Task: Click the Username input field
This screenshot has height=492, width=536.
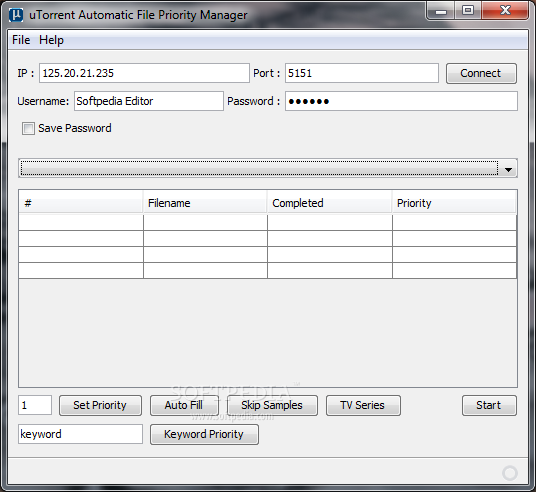Action: [149, 101]
